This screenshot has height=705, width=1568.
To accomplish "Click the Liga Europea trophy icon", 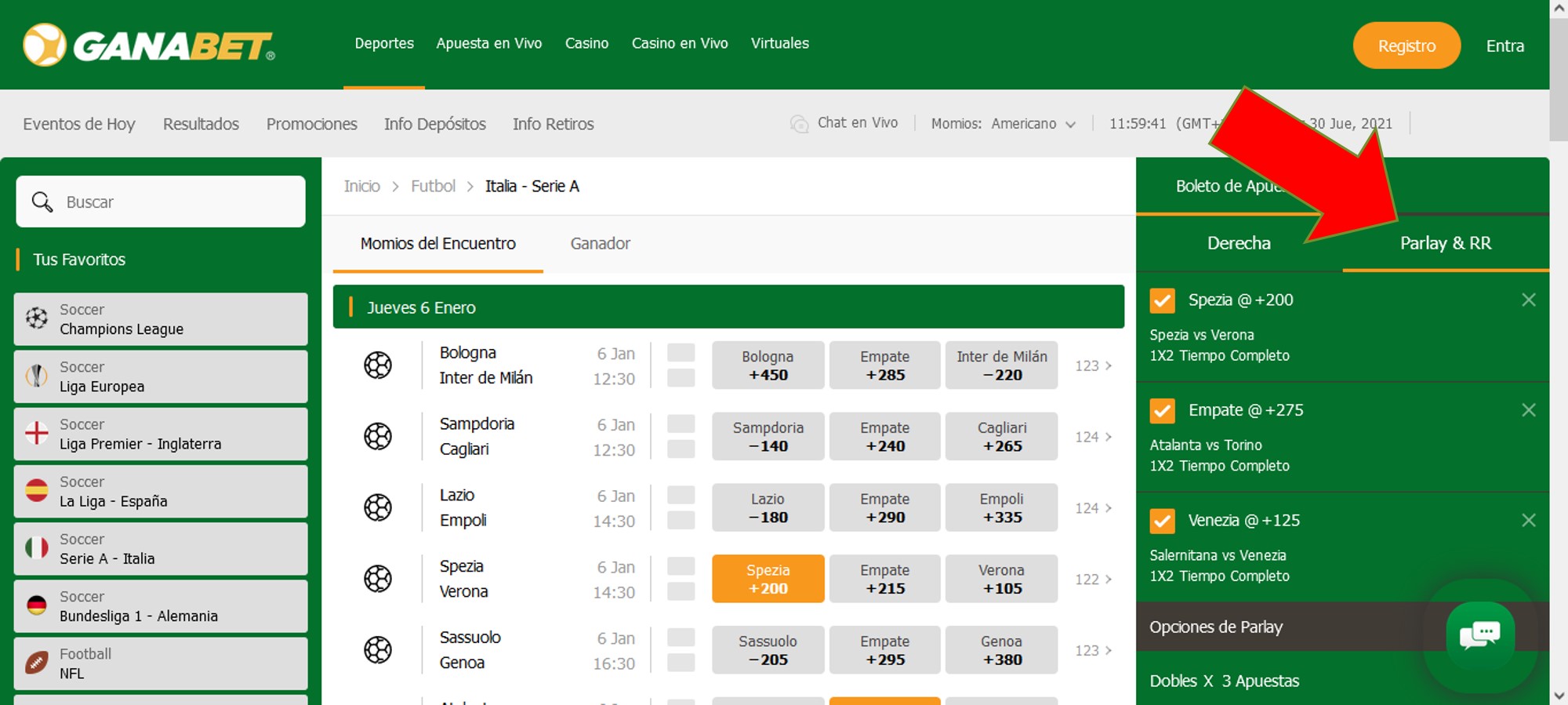I will pos(36,376).
